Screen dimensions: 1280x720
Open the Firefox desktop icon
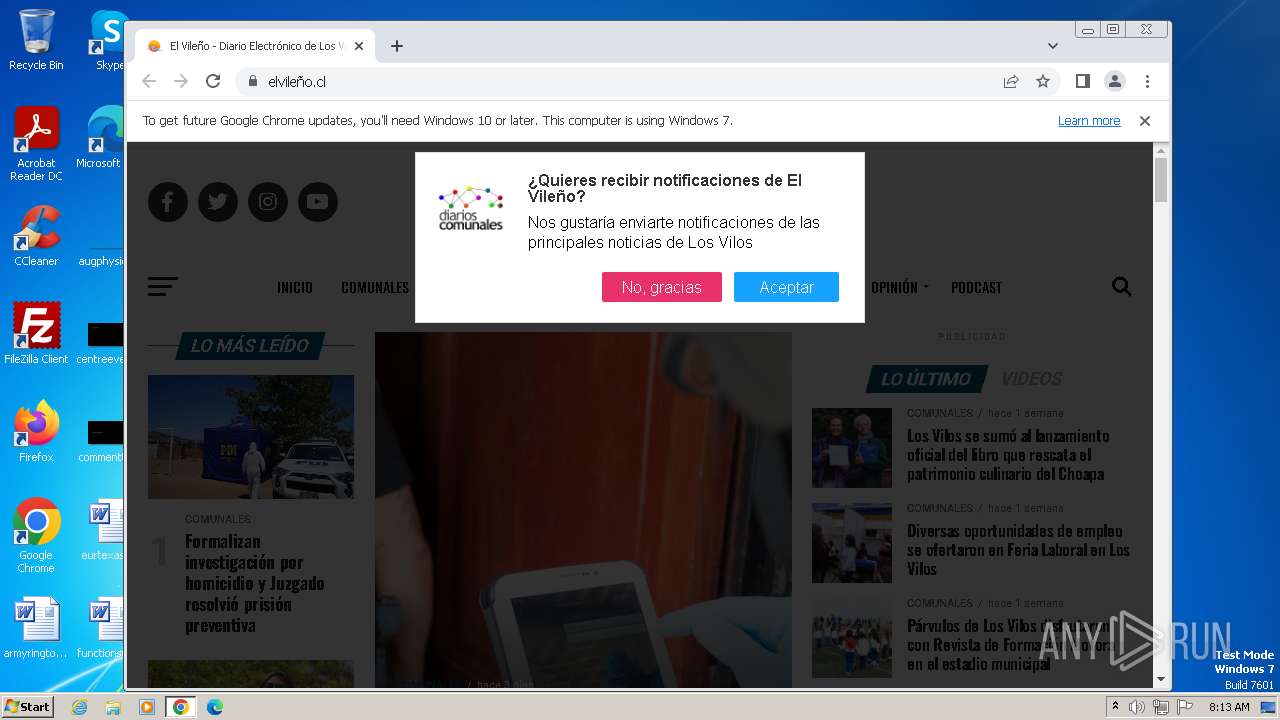pos(37,432)
